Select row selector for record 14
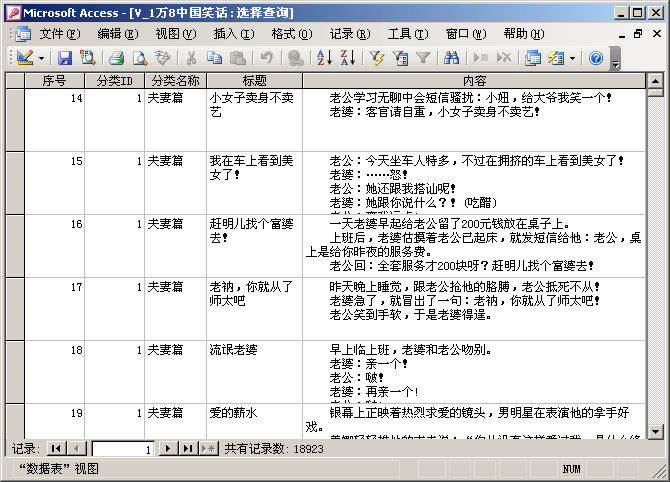Viewport: 670px width, 482px height. click(x=15, y=120)
